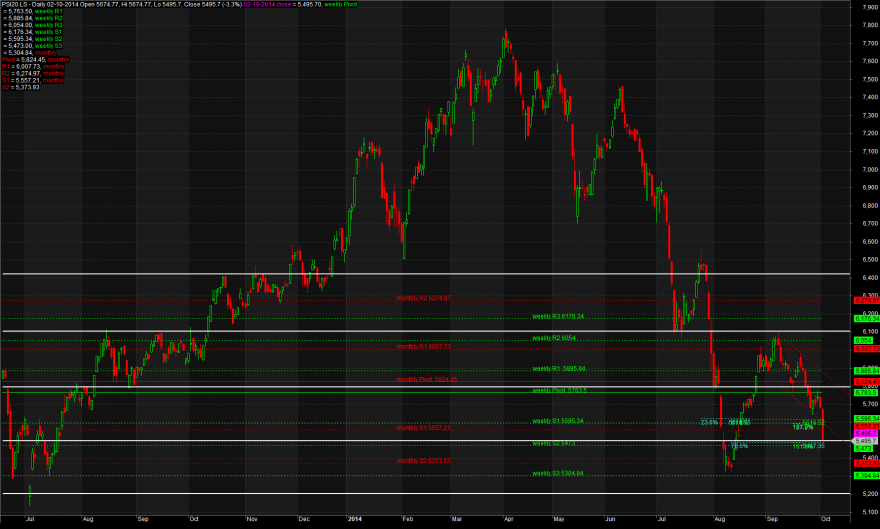Image resolution: width=880 pixels, height=529 pixels.
Task: Select the monthly Pivot 5824.45 line label
Action: 427,380
